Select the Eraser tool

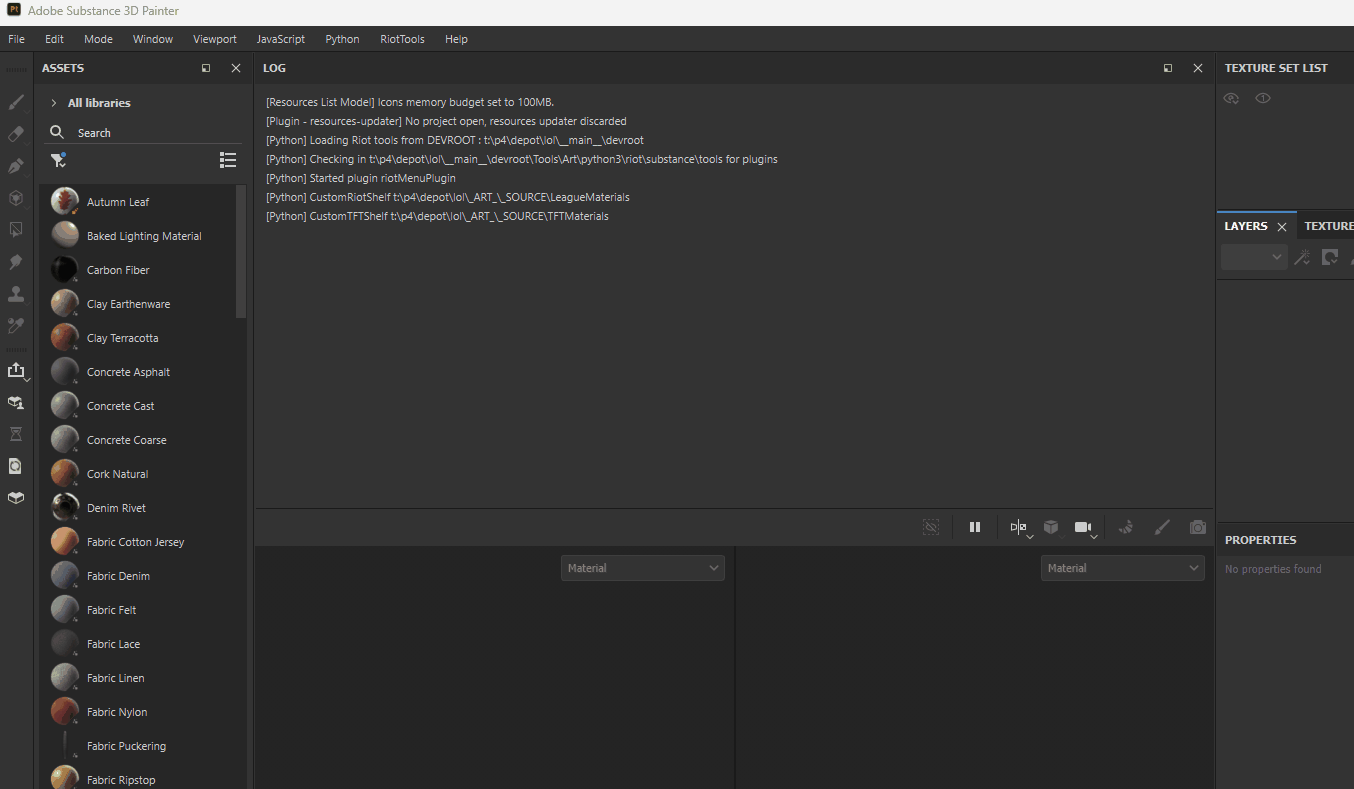[16, 134]
